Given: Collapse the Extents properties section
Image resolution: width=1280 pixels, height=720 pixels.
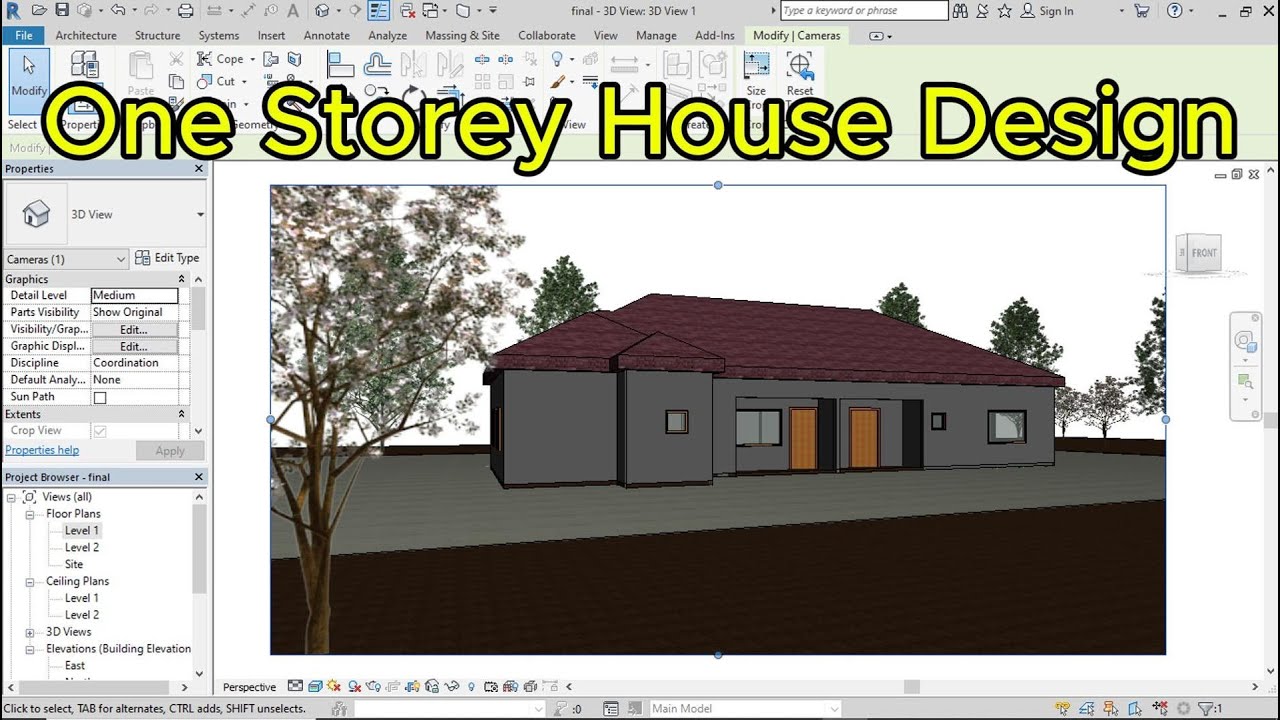Looking at the screenshot, I should pyautogui.click(x=181, y=414).
